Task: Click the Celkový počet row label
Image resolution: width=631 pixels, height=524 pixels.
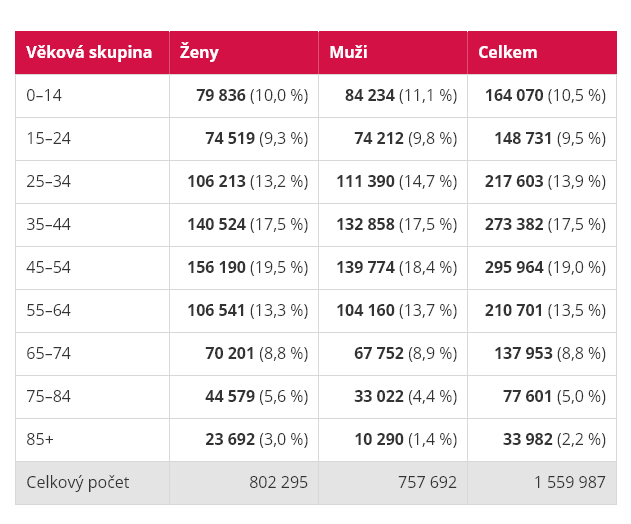Action: (78, 483)
